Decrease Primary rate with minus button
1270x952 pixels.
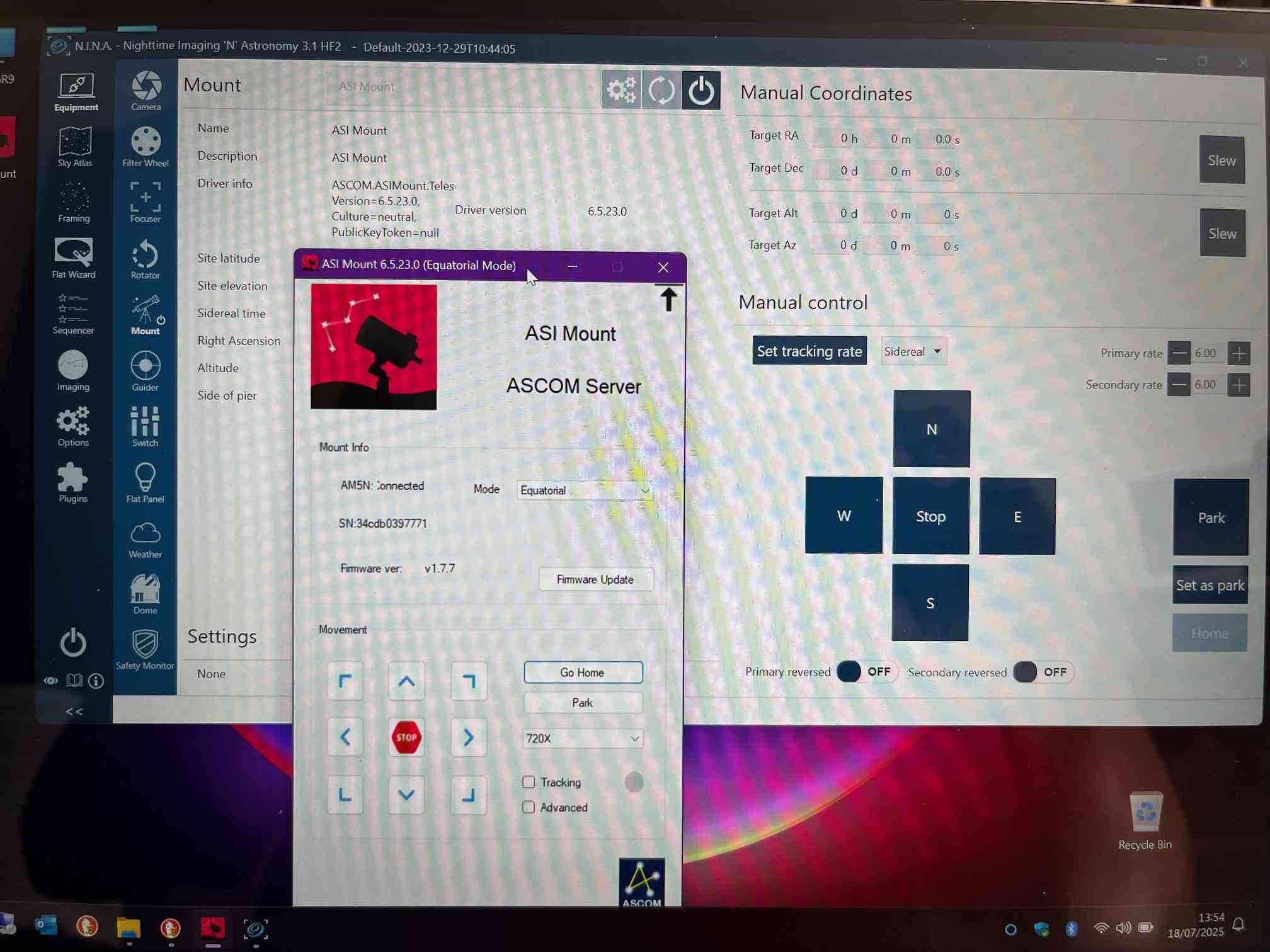(x=1179, y=353)
